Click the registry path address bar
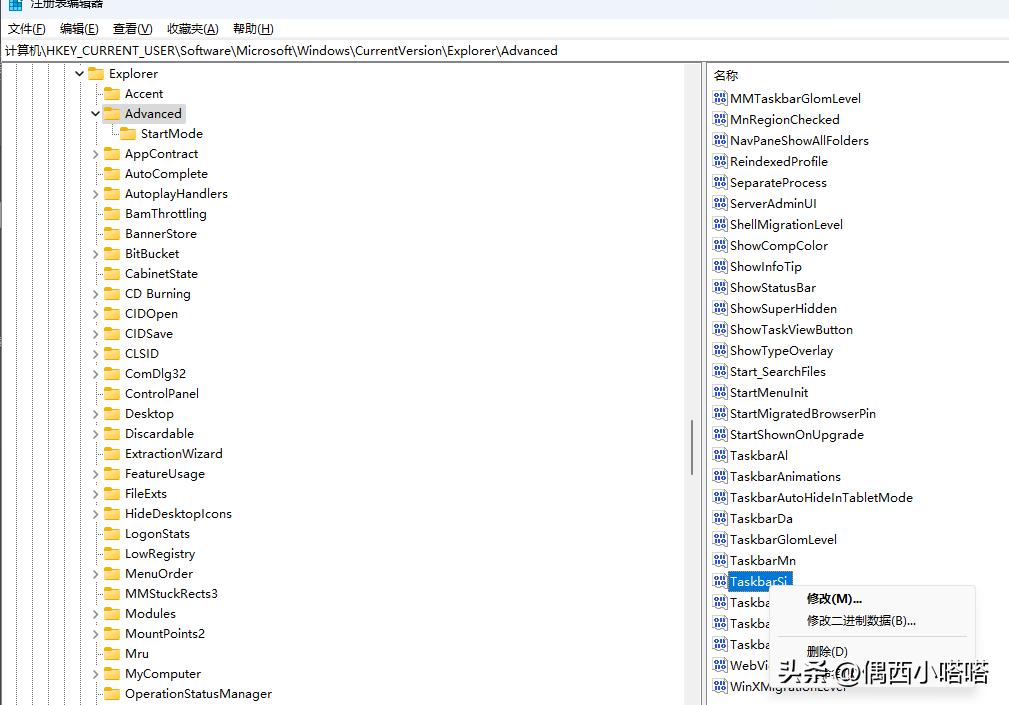The image size is (1009, 705). coord(500,50)
